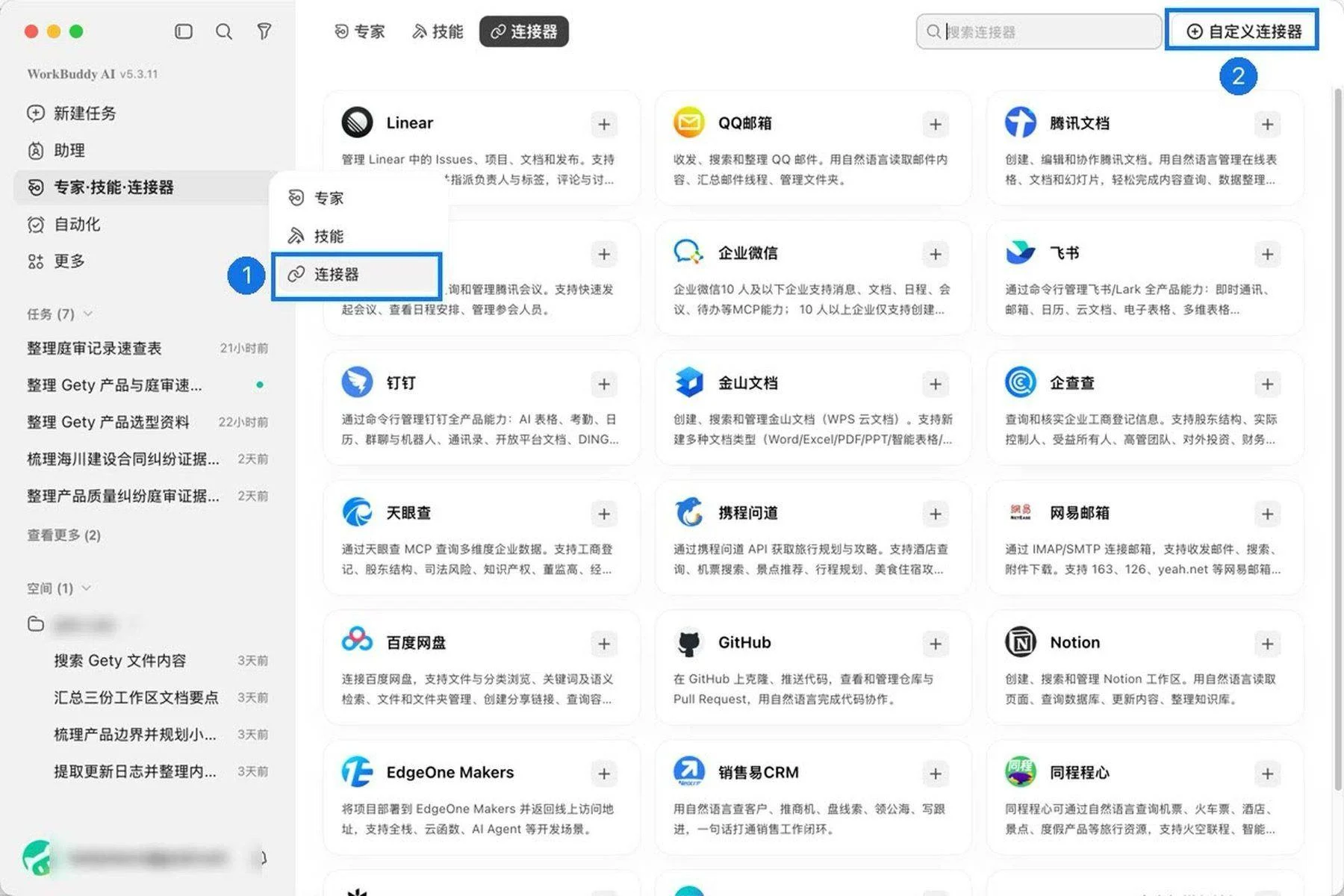The height and width of the screenshot is (896, 1344).
Task: Click the 百度网盘 logo icon
Action: coord(357,641)
